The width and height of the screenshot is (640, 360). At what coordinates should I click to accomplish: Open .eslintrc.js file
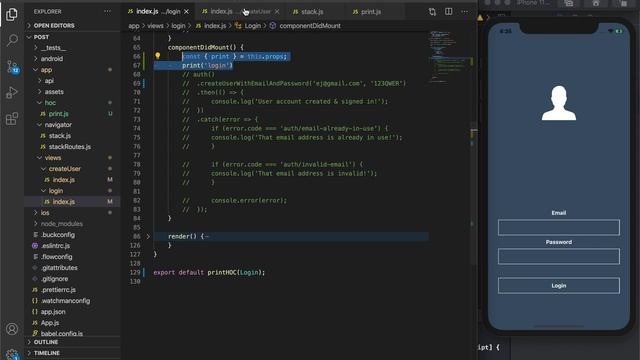point(56,246)
